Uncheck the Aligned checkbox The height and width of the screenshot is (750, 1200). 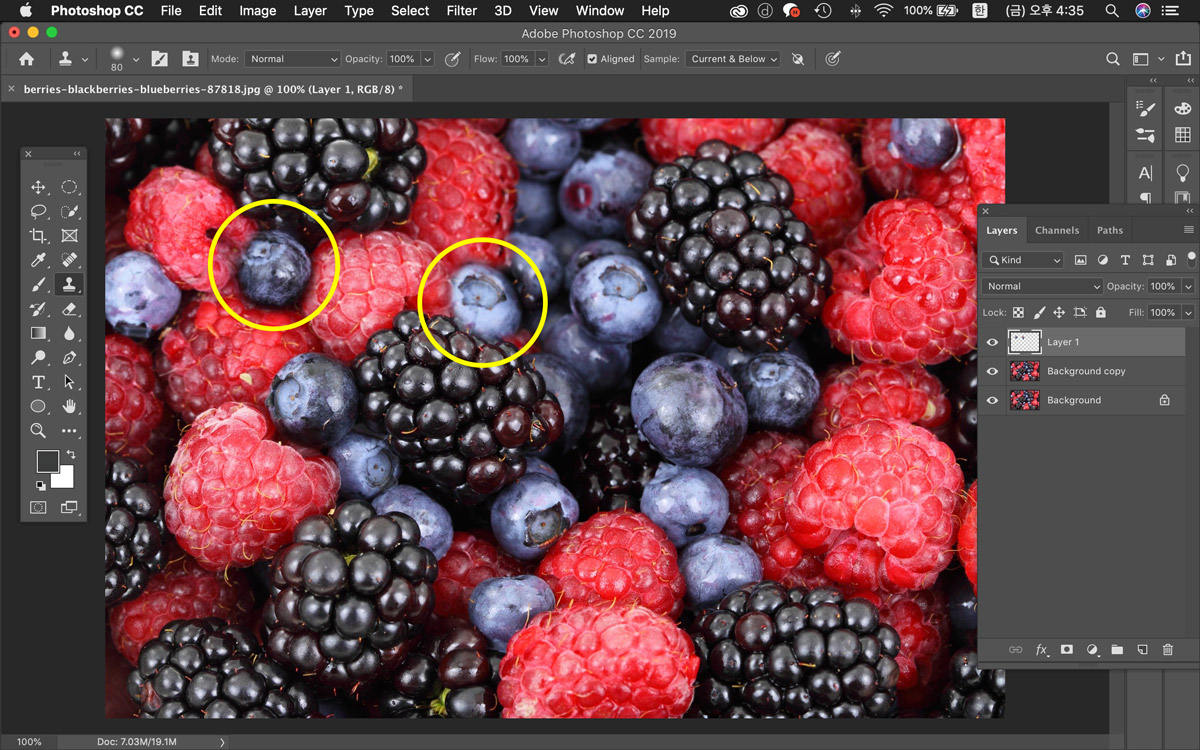pos(592,59)
